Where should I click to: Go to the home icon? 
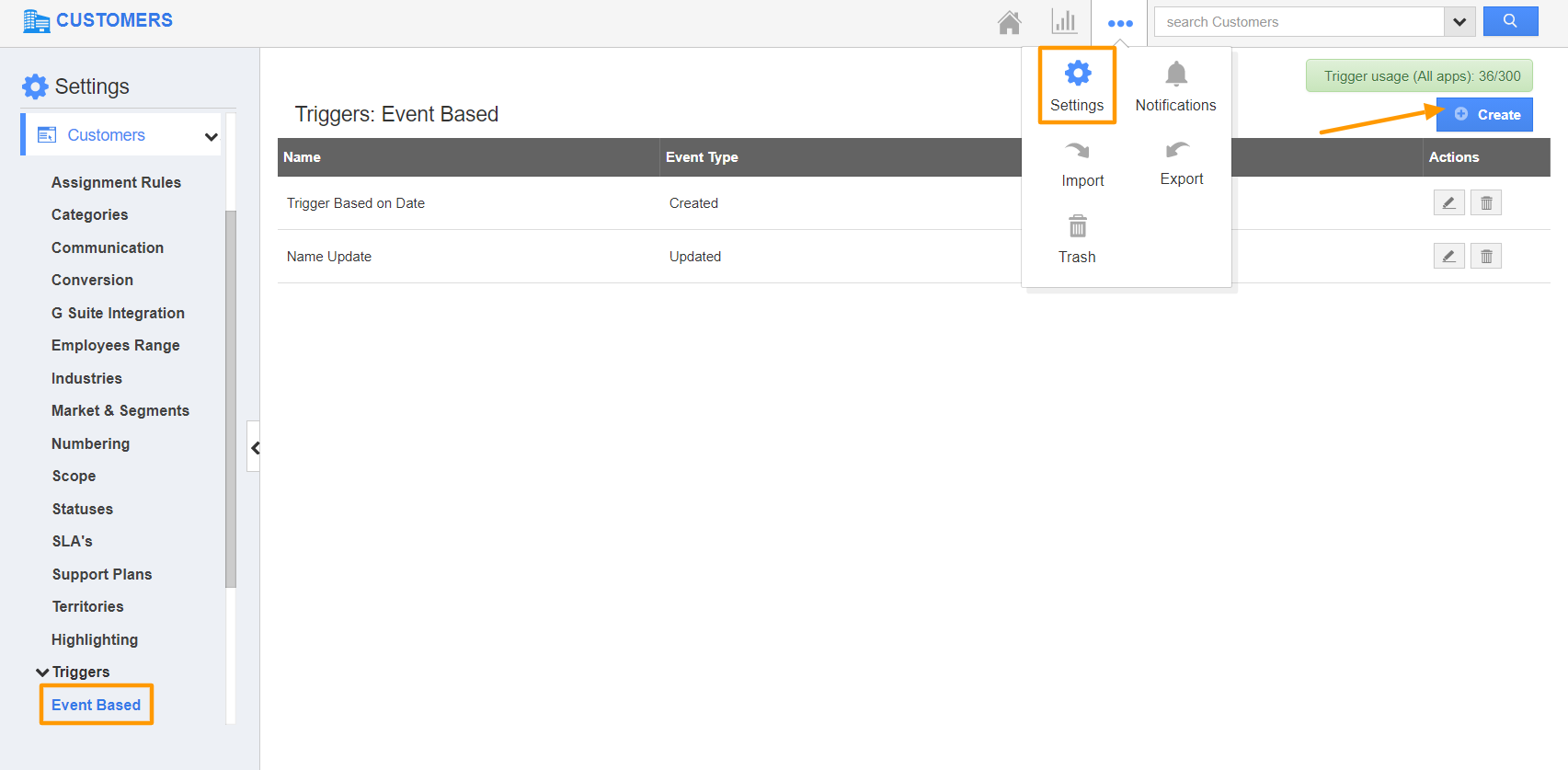pos(1010,22)
